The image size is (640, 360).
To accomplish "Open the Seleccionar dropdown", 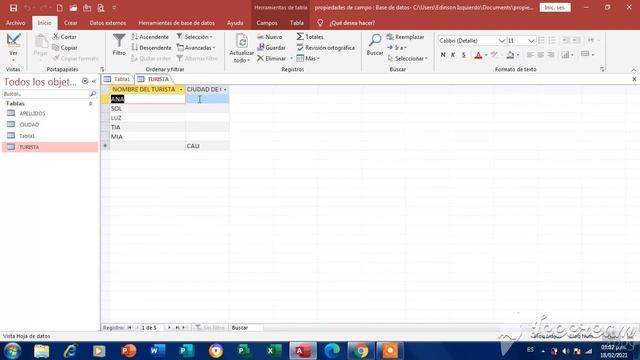I will pos(407,58).
